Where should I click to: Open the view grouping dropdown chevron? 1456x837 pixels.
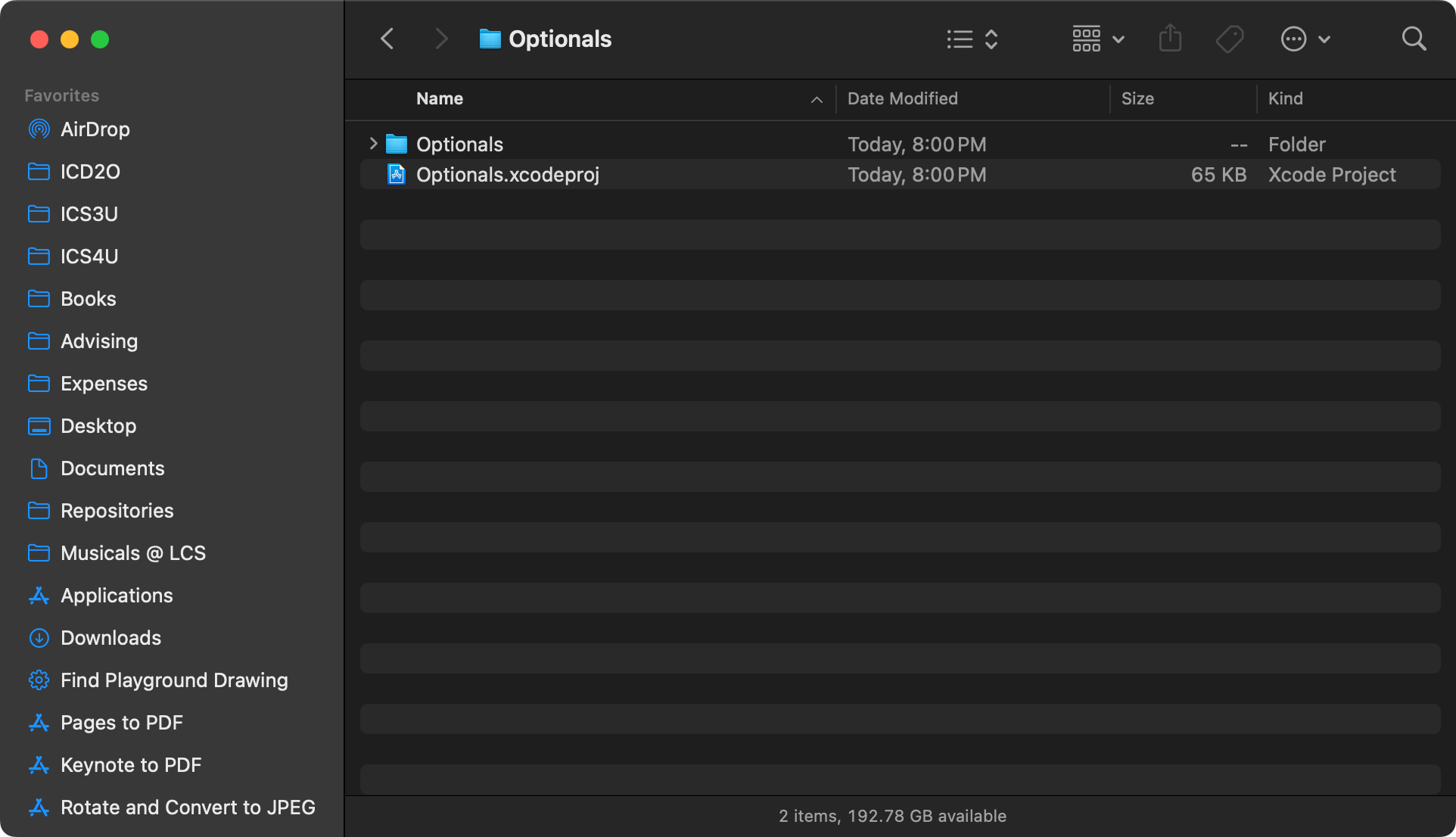point(1120,39)
